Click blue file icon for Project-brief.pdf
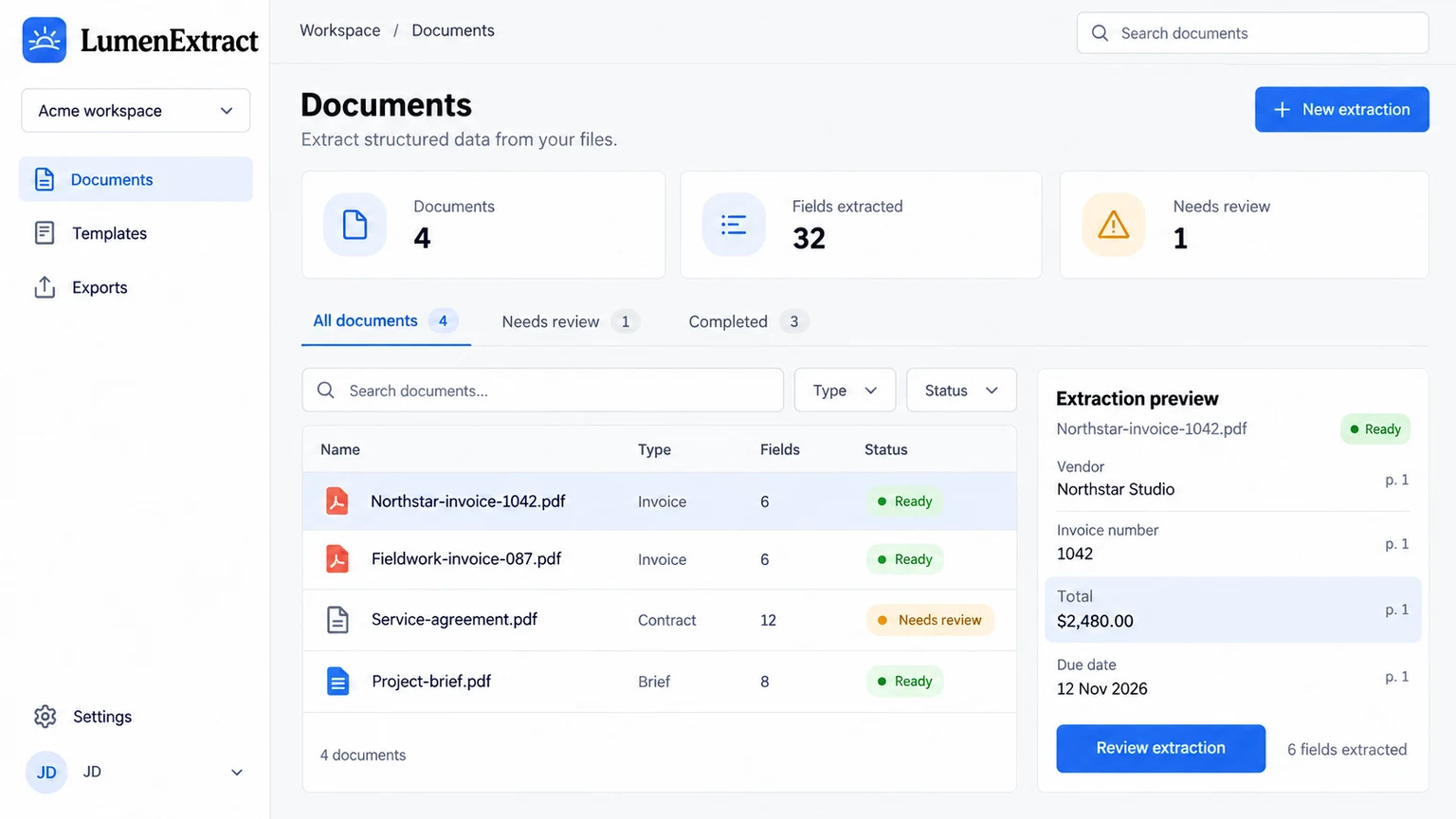The width and height of the screenshot is (1456, 819). (x=337, y=681)
